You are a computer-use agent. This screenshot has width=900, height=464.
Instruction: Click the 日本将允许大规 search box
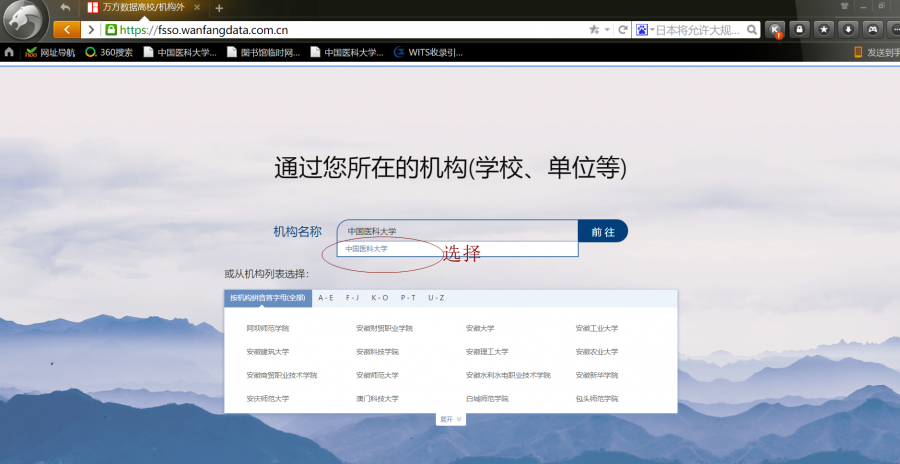click(x=700, y=30)
